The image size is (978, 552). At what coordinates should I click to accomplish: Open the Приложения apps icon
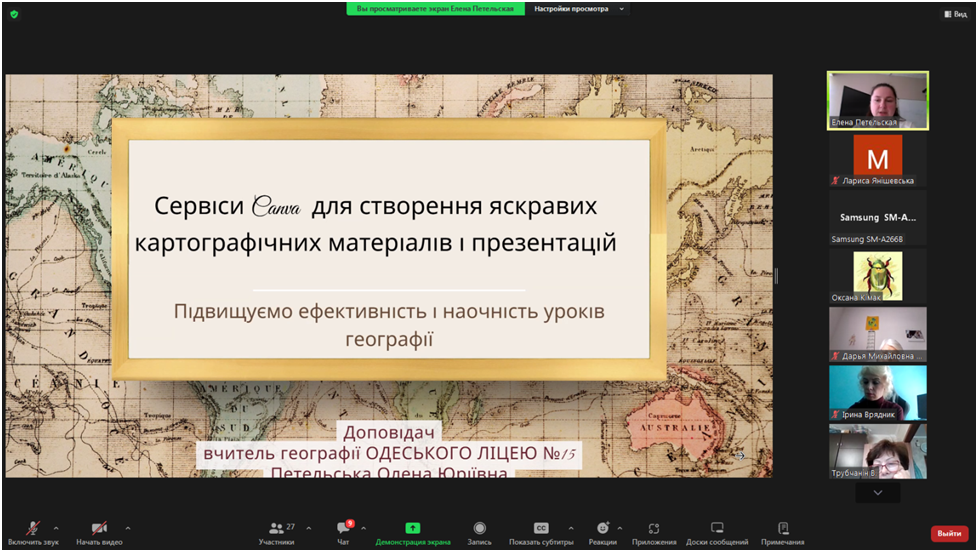[x=654, y=529]
